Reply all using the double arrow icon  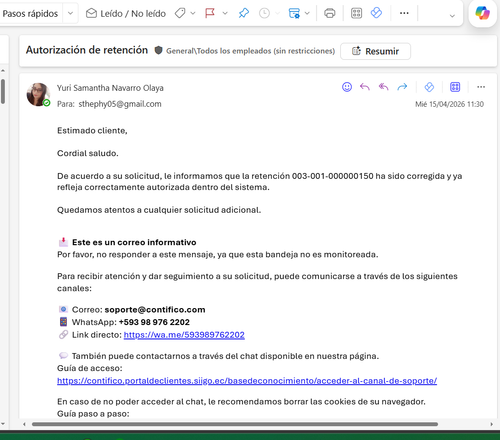coord(384,87)
